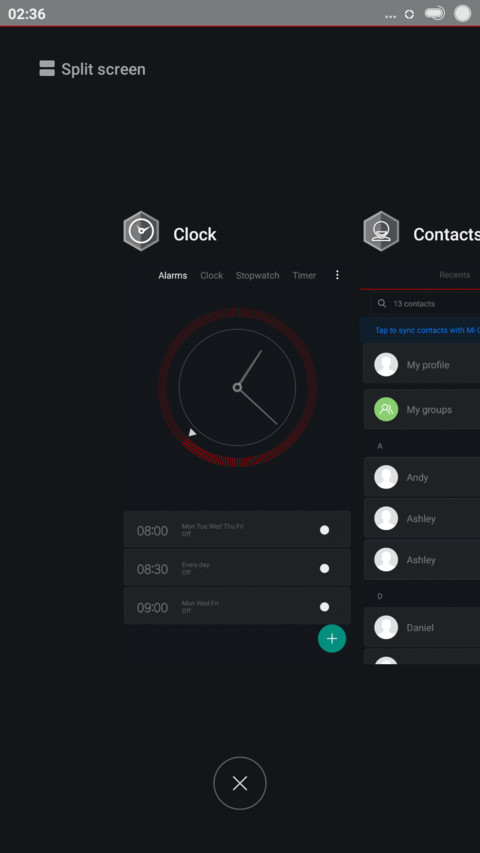The image size is (480, 853).
Task: Open the Stopwatch tab
Action: 257,275
